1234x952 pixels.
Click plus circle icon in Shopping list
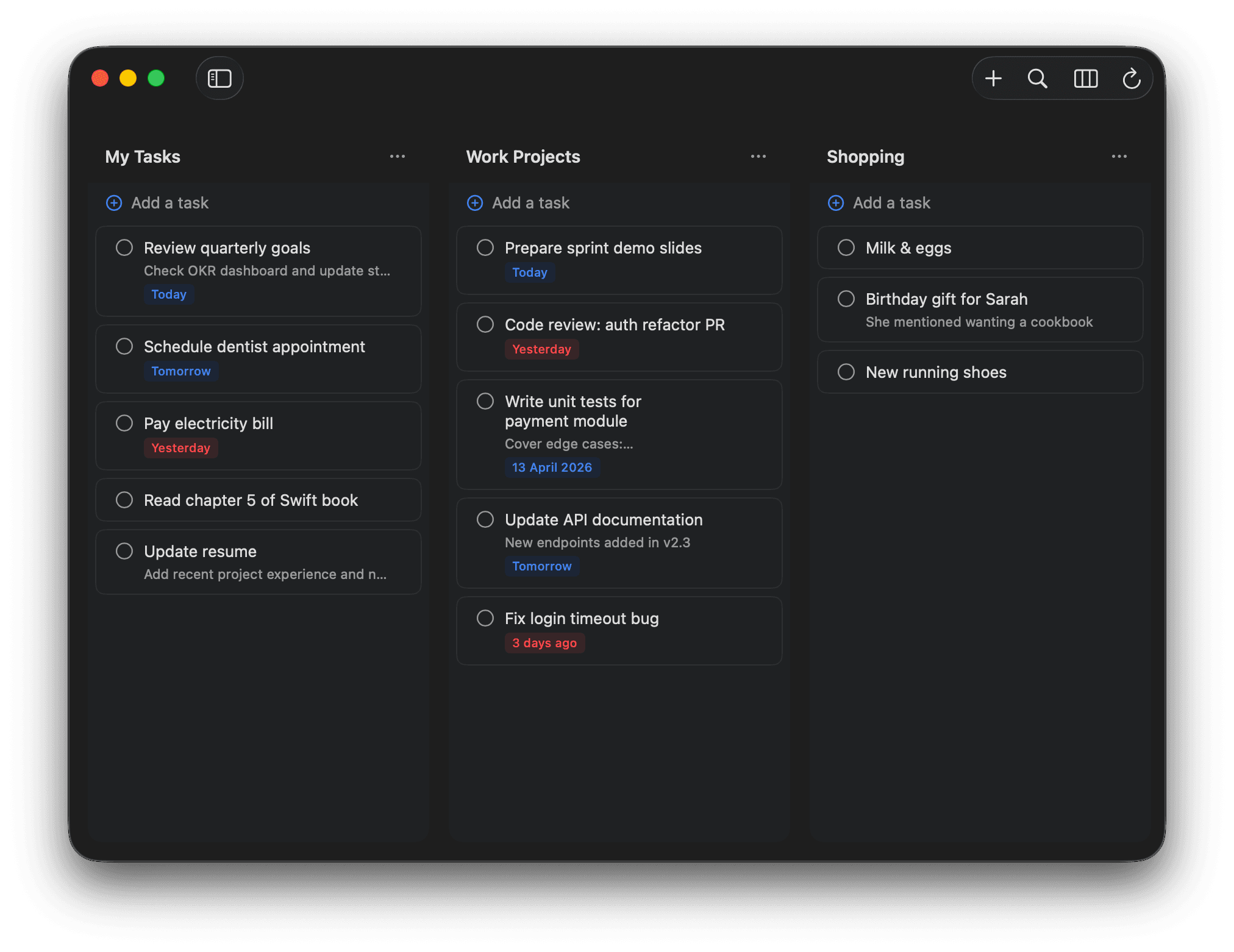836,203
